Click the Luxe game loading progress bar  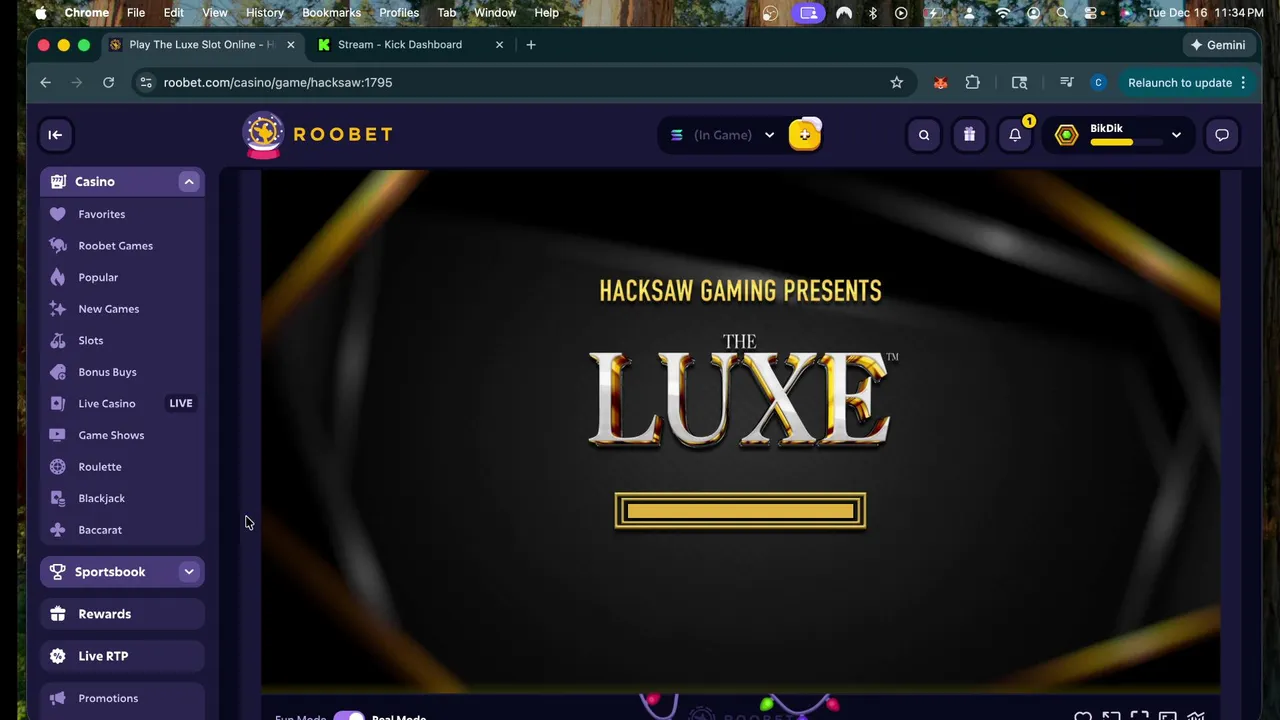pyautogui.click(x=740, y=511)
